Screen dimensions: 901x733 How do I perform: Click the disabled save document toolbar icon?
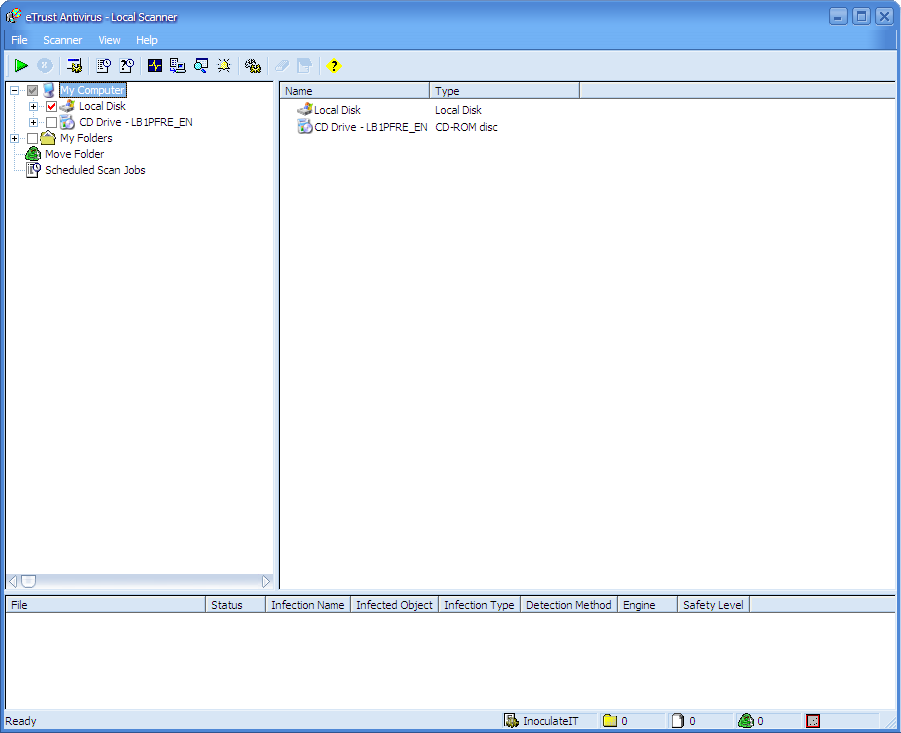point(305,66)
